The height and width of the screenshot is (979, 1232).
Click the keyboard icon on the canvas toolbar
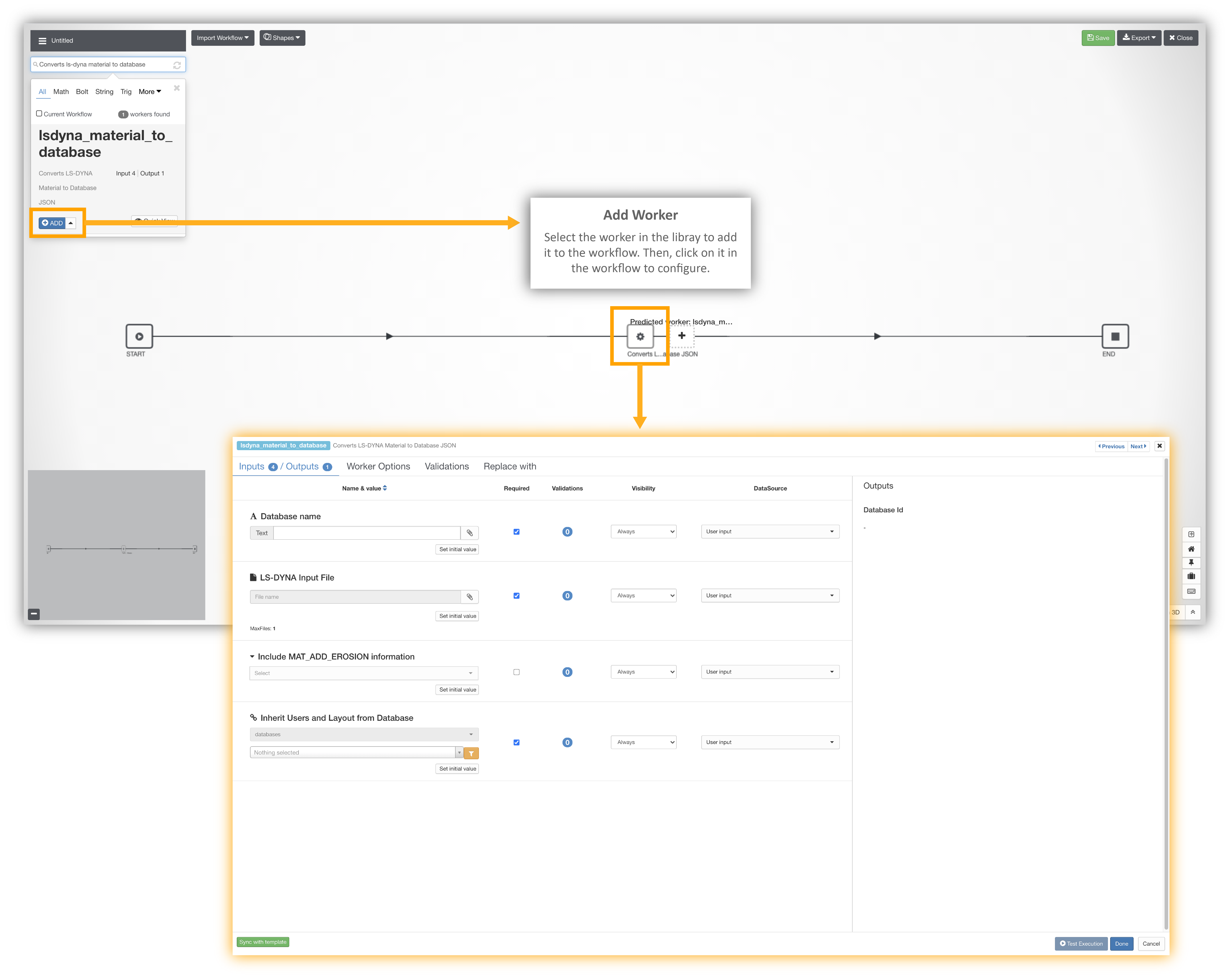coord(1191,591)
